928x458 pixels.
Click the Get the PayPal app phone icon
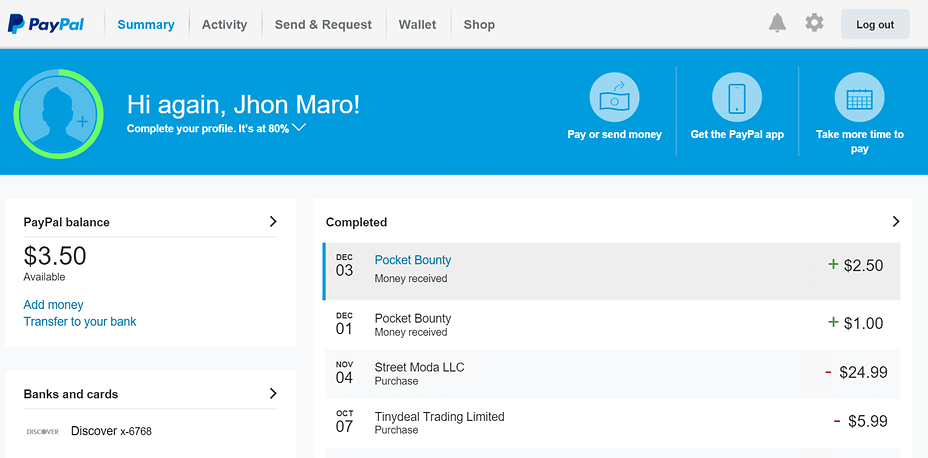737,97
